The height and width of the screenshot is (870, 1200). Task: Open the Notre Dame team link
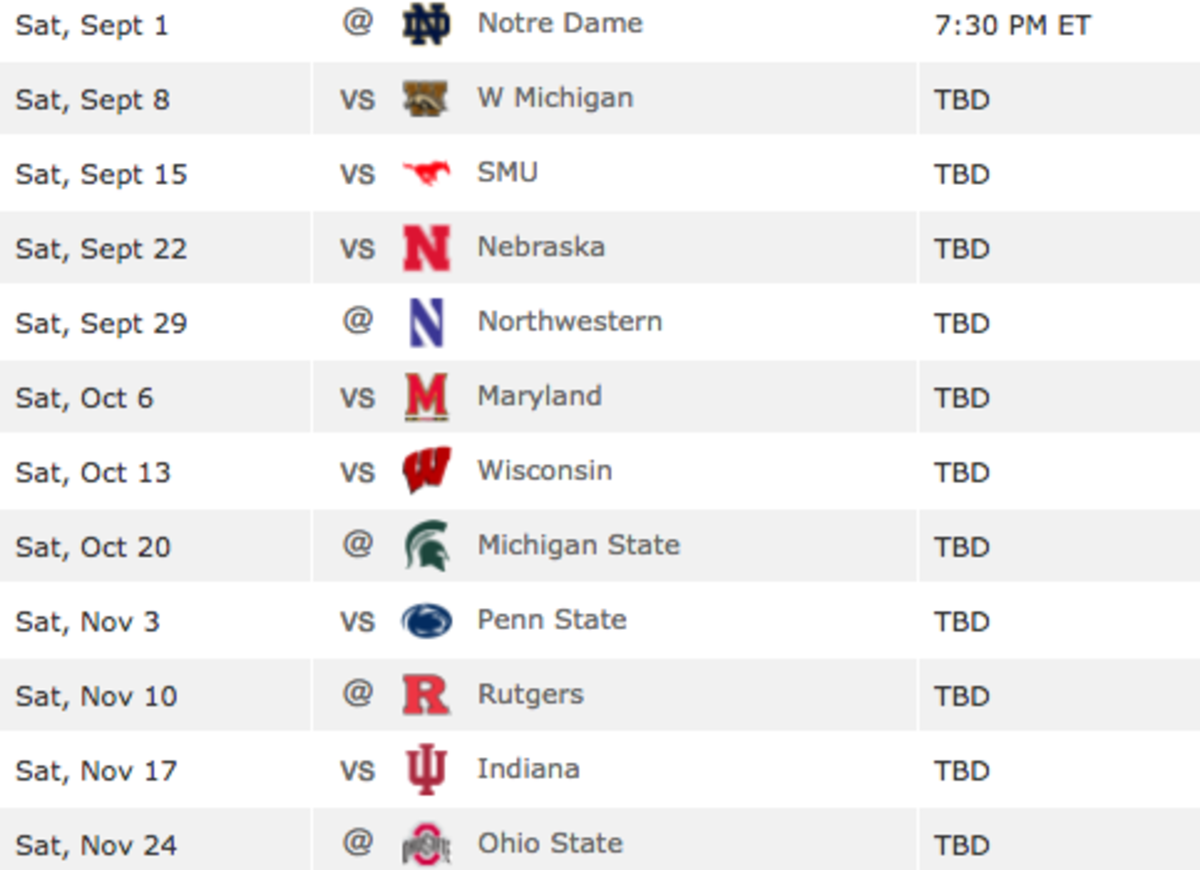(560, 23)
